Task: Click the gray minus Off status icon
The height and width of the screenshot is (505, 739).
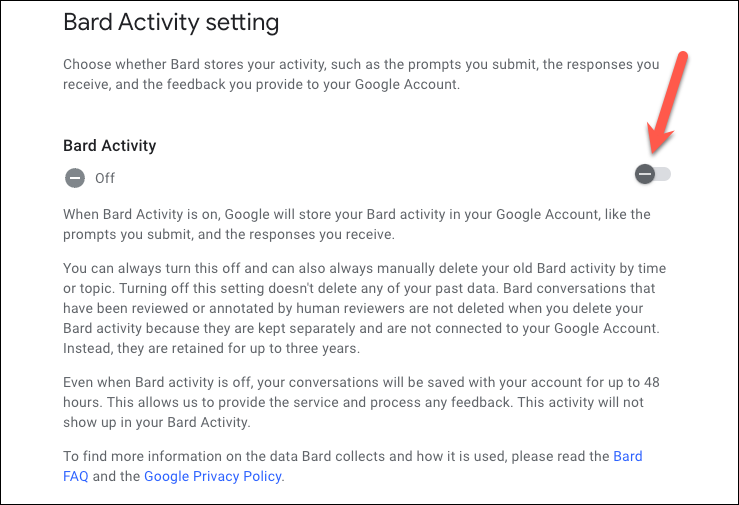Action: (x=75, y=178)
